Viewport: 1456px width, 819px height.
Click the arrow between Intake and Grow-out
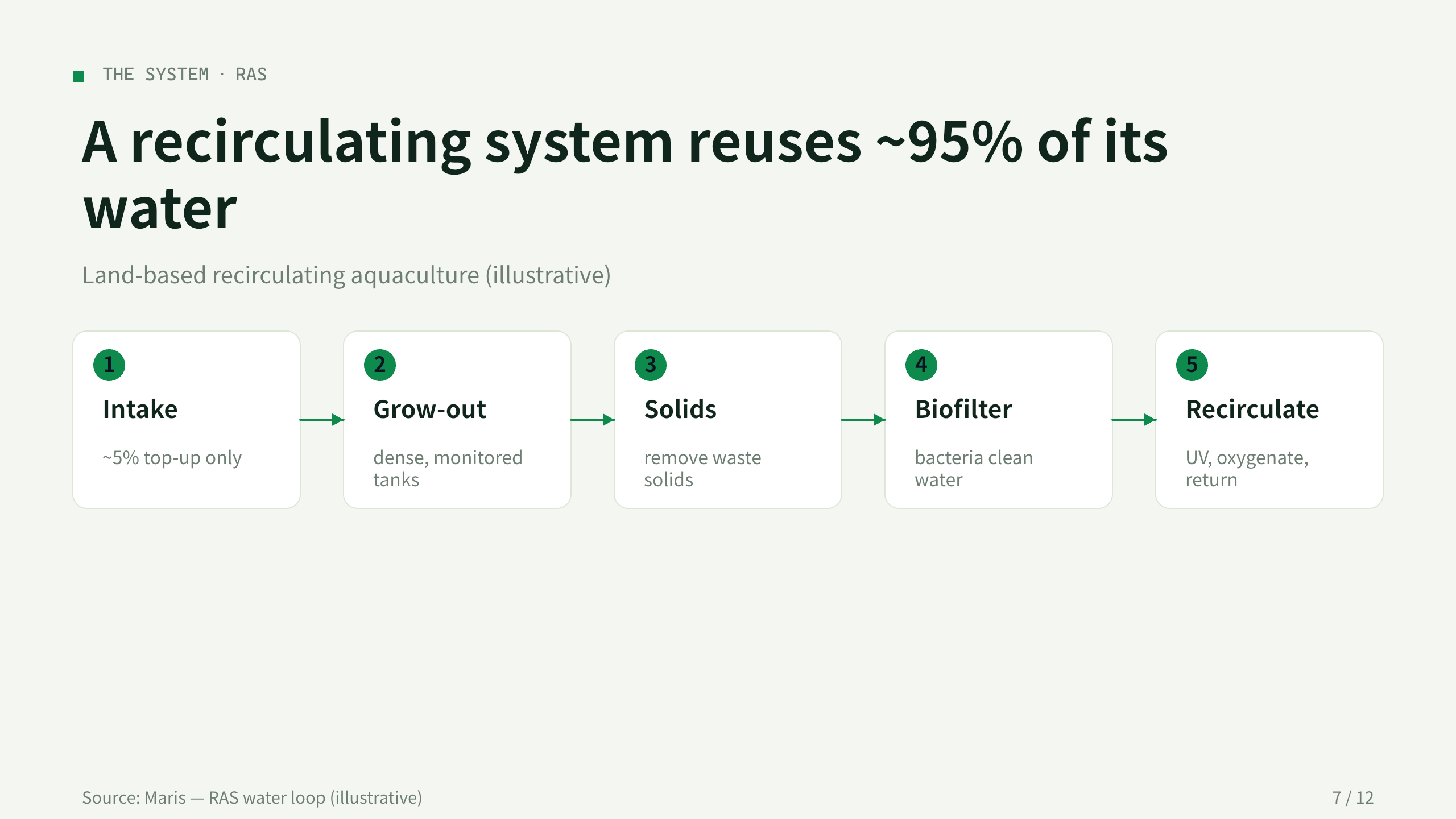coord(322,420)
